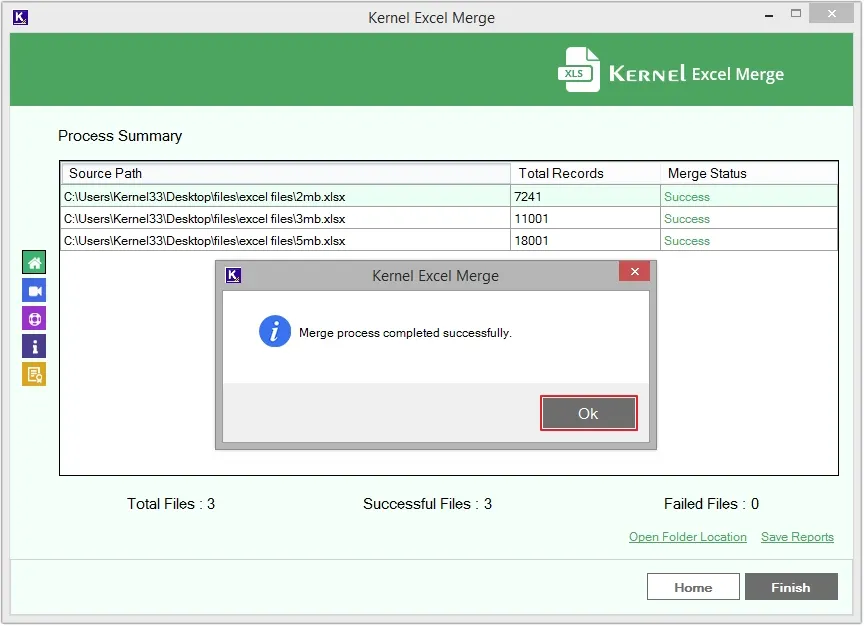
Task: Click the Source Path column header
Action: pyautogui.click(x=285, y=173)
